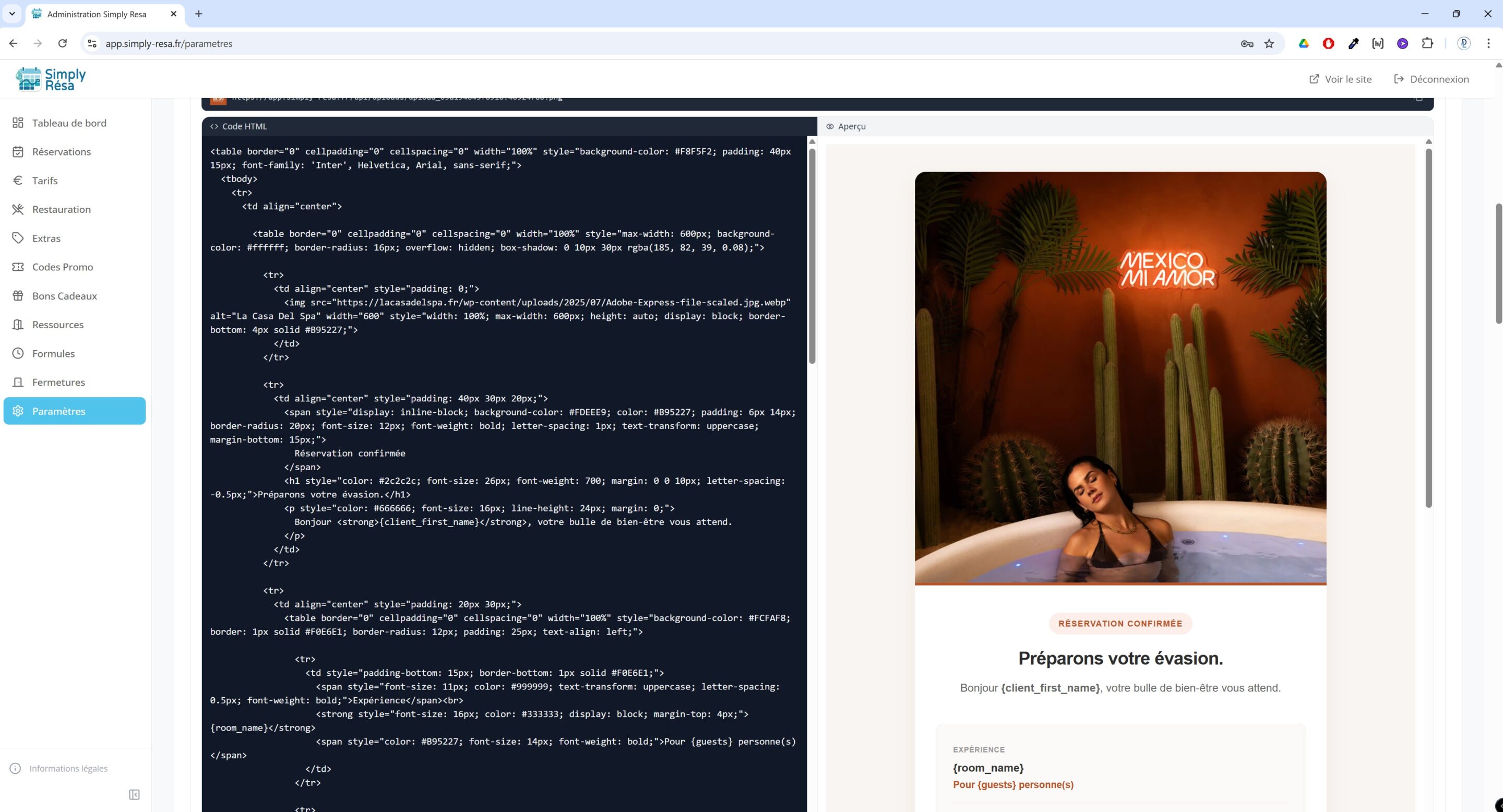Open the Formules clock section
This screenshot has width=1503, height=812.
[x=53, y=353]
